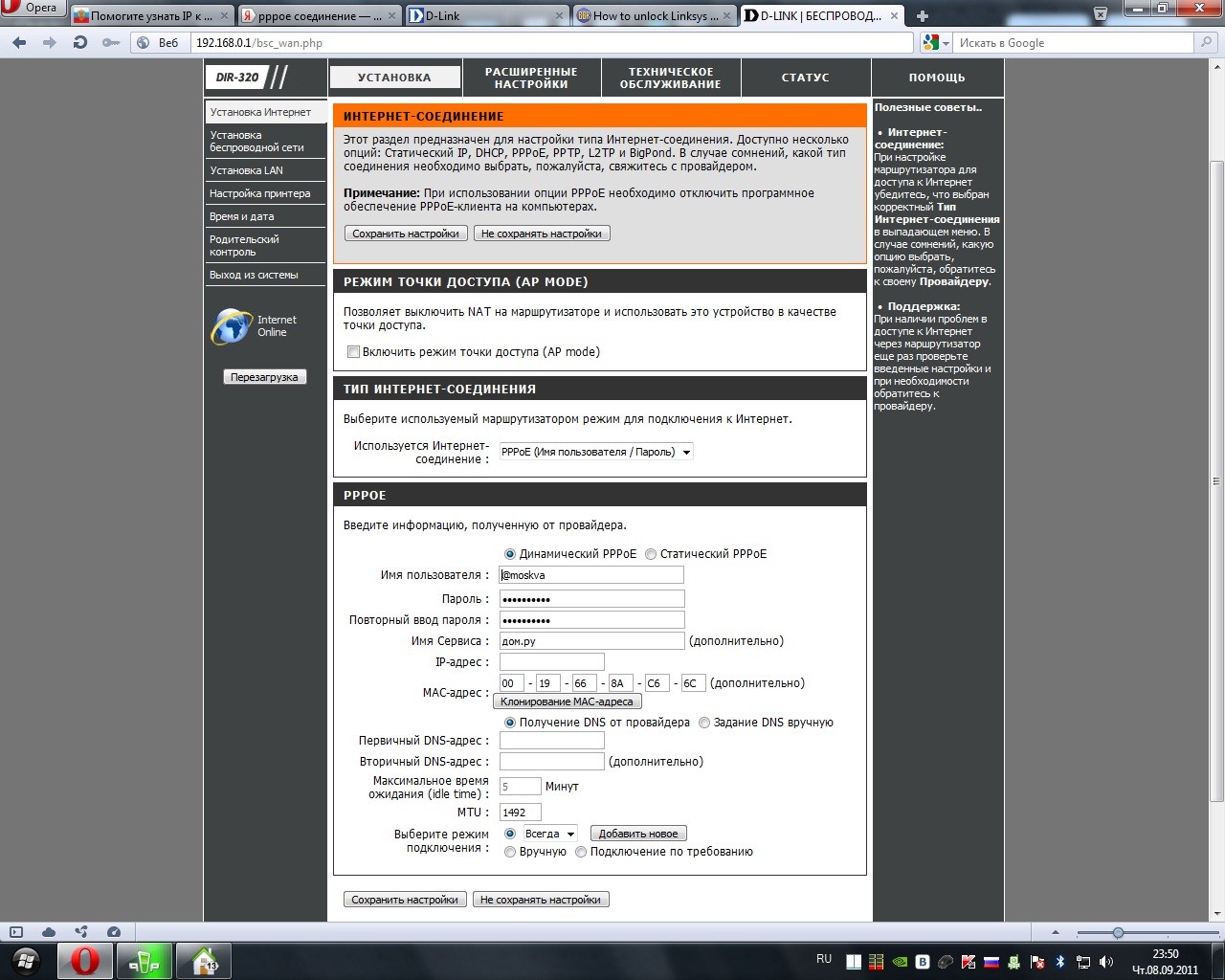Click top Сохранить настройки button

click(406, 234)
